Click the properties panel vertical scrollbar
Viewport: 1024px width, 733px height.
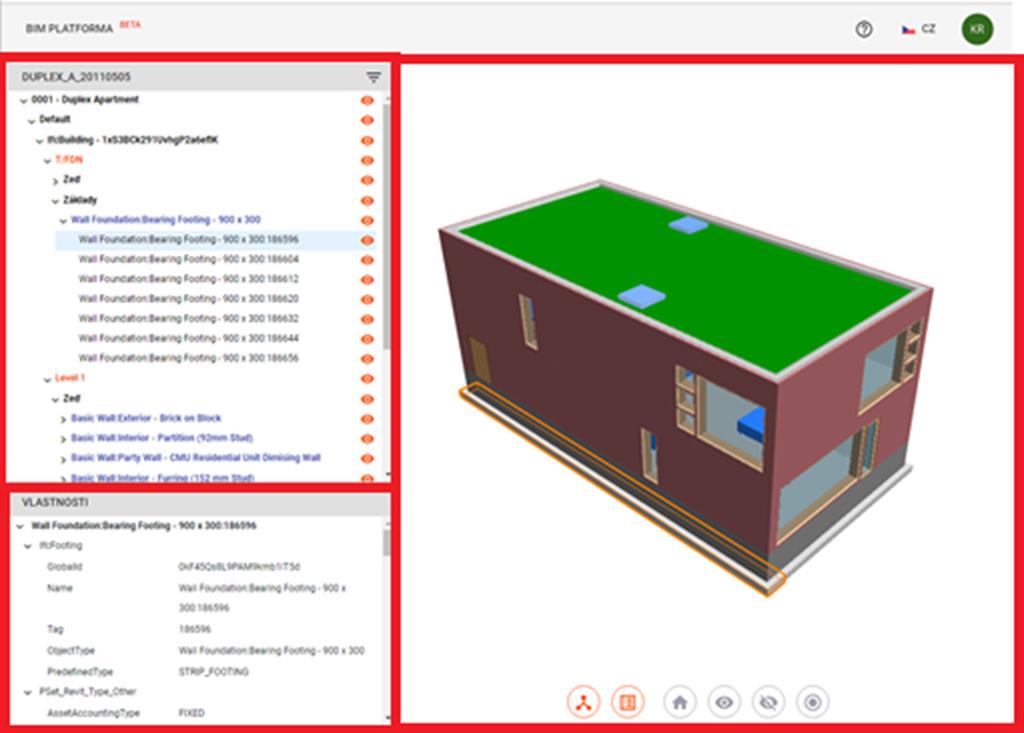[387, 544]
